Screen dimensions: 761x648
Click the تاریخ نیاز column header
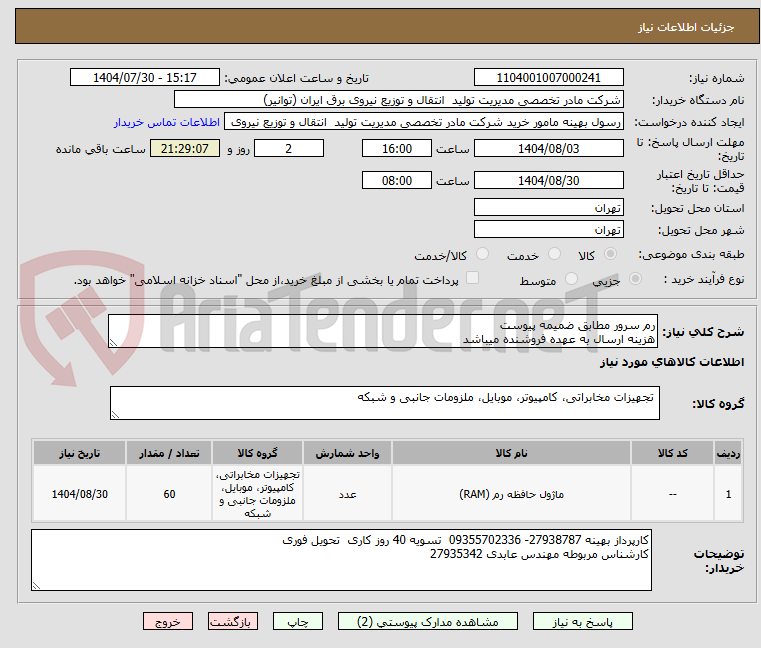pos(80,453)
